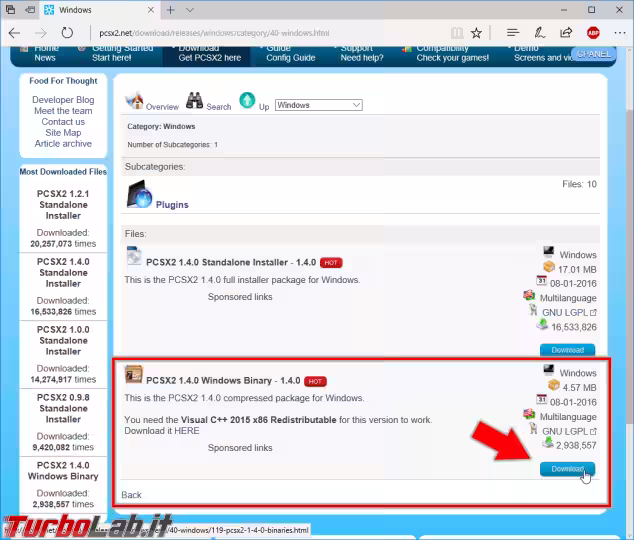Open PCSX2 1.2.1 Standalone Installer sidebar link
634x540 pixels.
tap(63, 205)
